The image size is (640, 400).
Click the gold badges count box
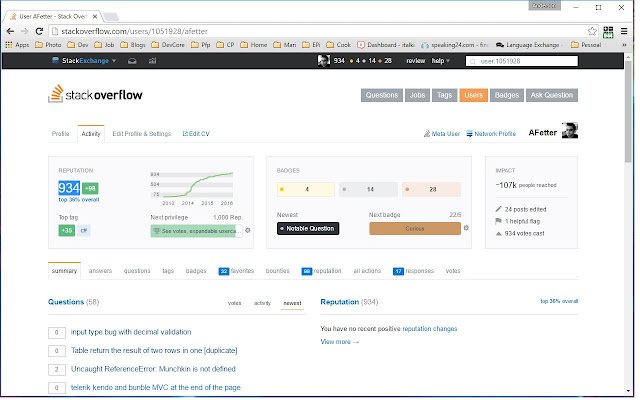point(306,189)
